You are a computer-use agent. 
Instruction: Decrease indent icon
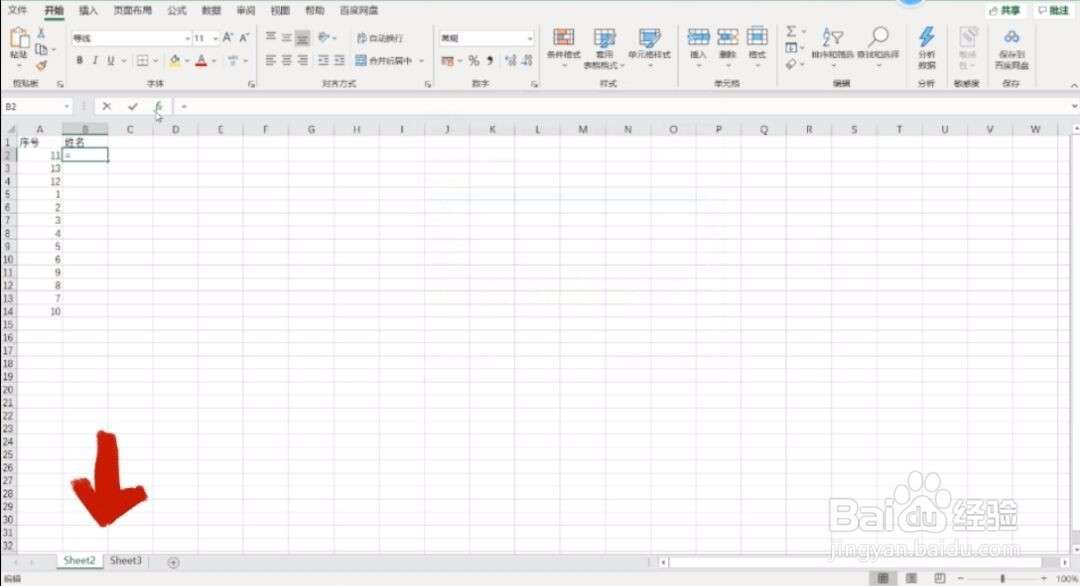coord(323,61)
